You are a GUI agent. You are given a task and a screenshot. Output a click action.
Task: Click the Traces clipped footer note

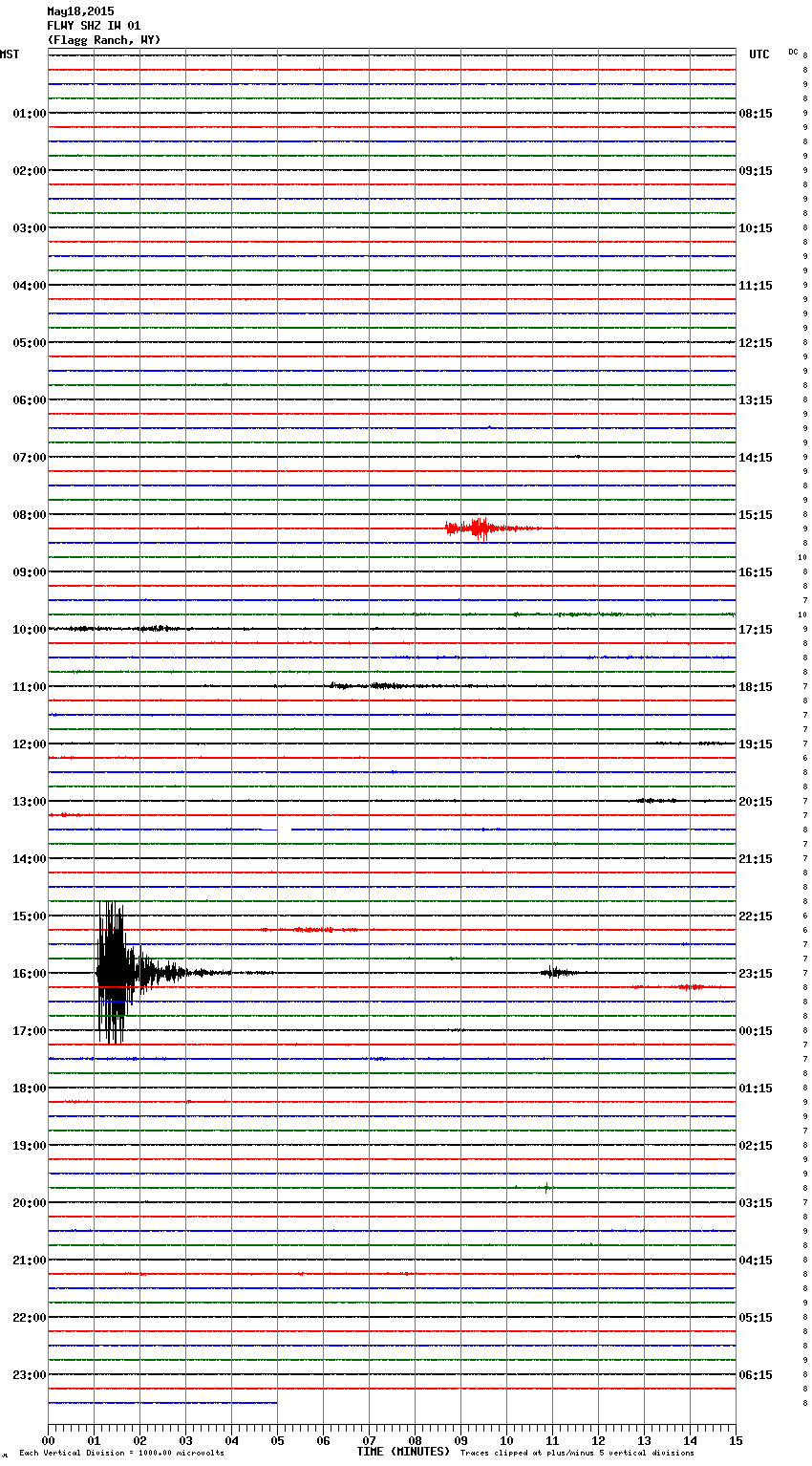[x=577, y=1453]
